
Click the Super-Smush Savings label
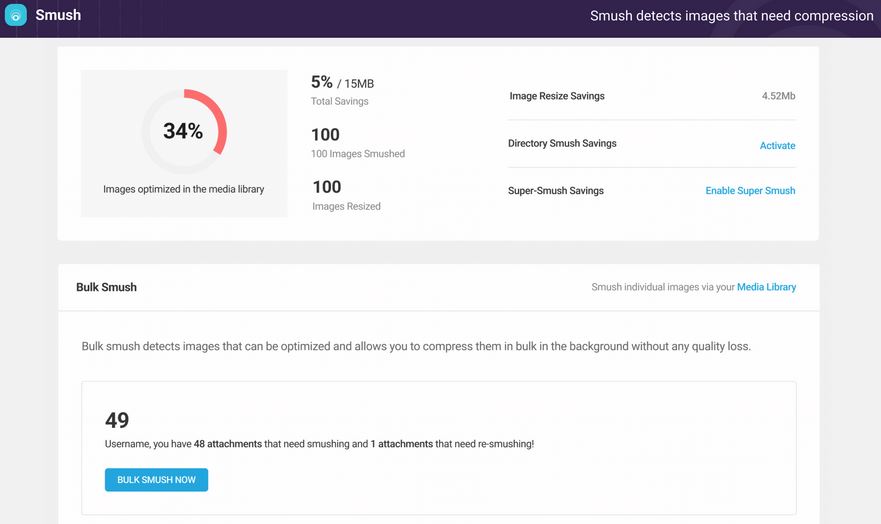(x=556, y=190)
